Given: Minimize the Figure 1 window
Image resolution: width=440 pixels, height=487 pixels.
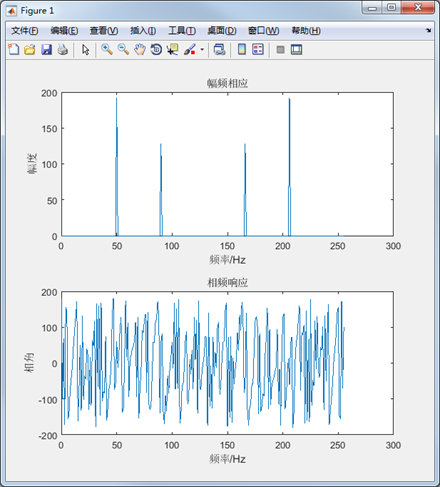Looking at the screenshot, I should (x=372, y=8).
